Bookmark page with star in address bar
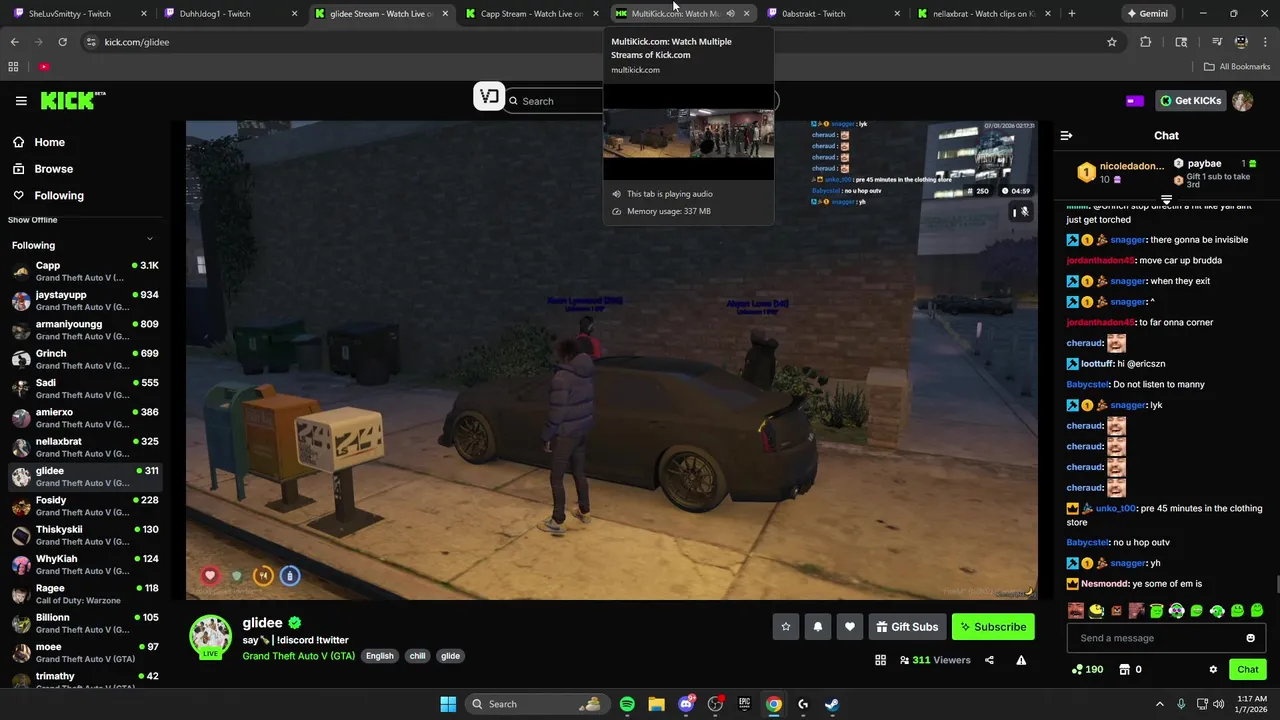This screenshot has width=1280, height=720. coord(1111,42)
